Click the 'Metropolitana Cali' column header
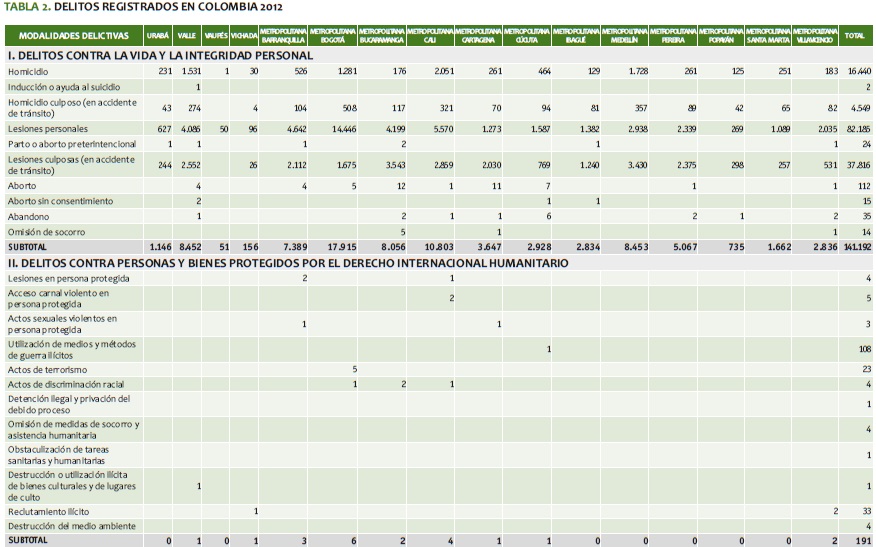 pos(430,36)
